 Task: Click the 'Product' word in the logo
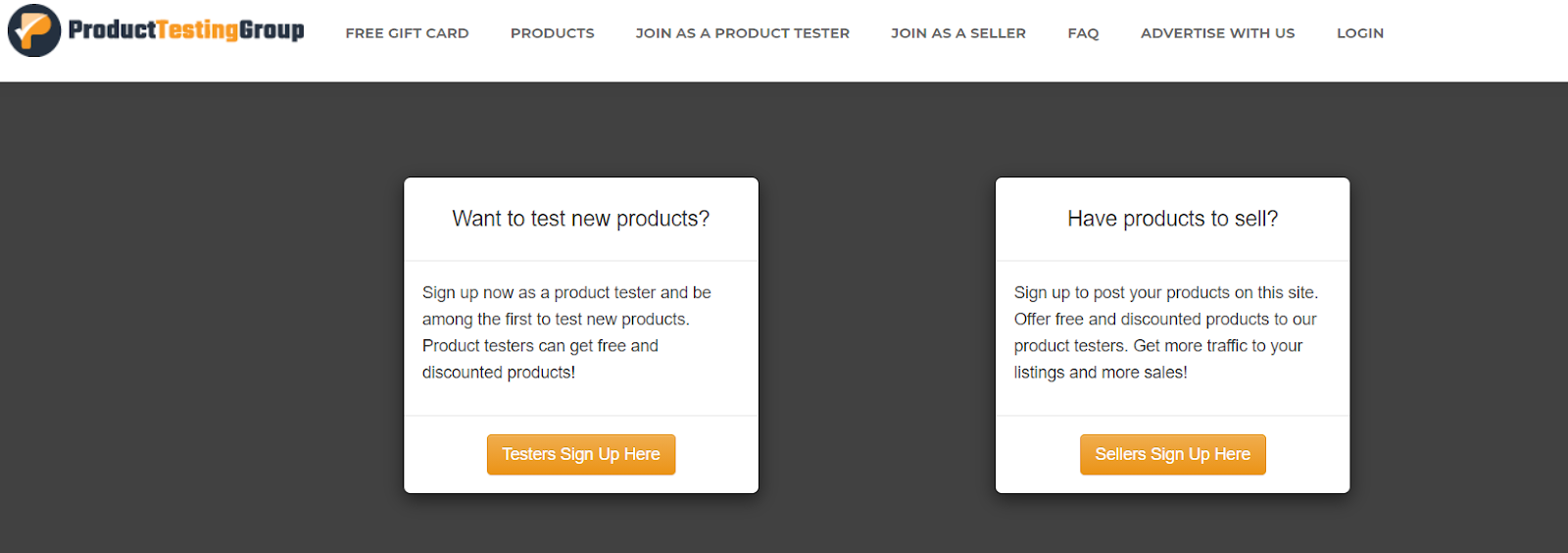[112, 30]
